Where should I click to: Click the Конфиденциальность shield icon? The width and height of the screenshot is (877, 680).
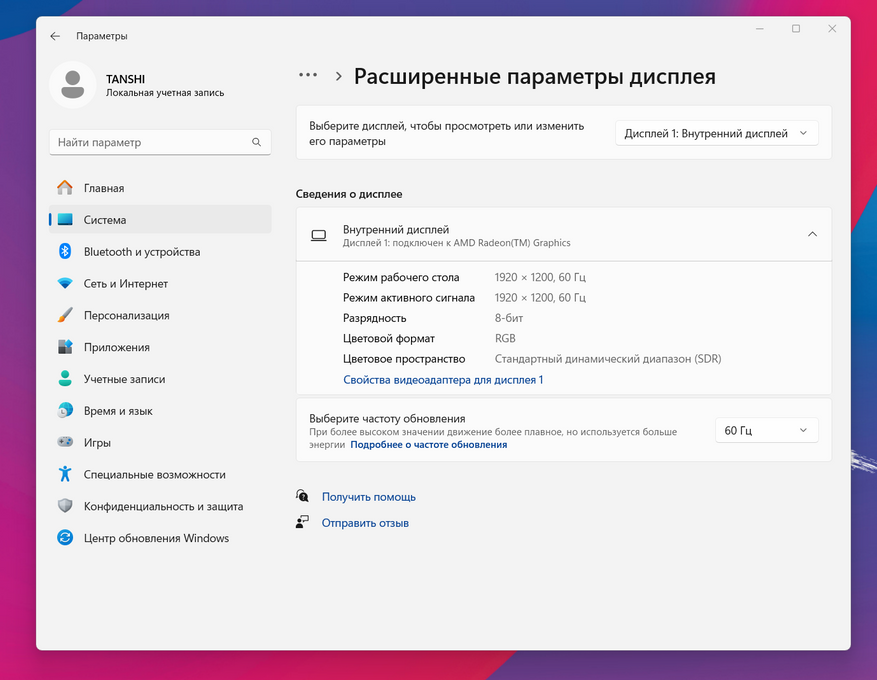pos(65,506)
